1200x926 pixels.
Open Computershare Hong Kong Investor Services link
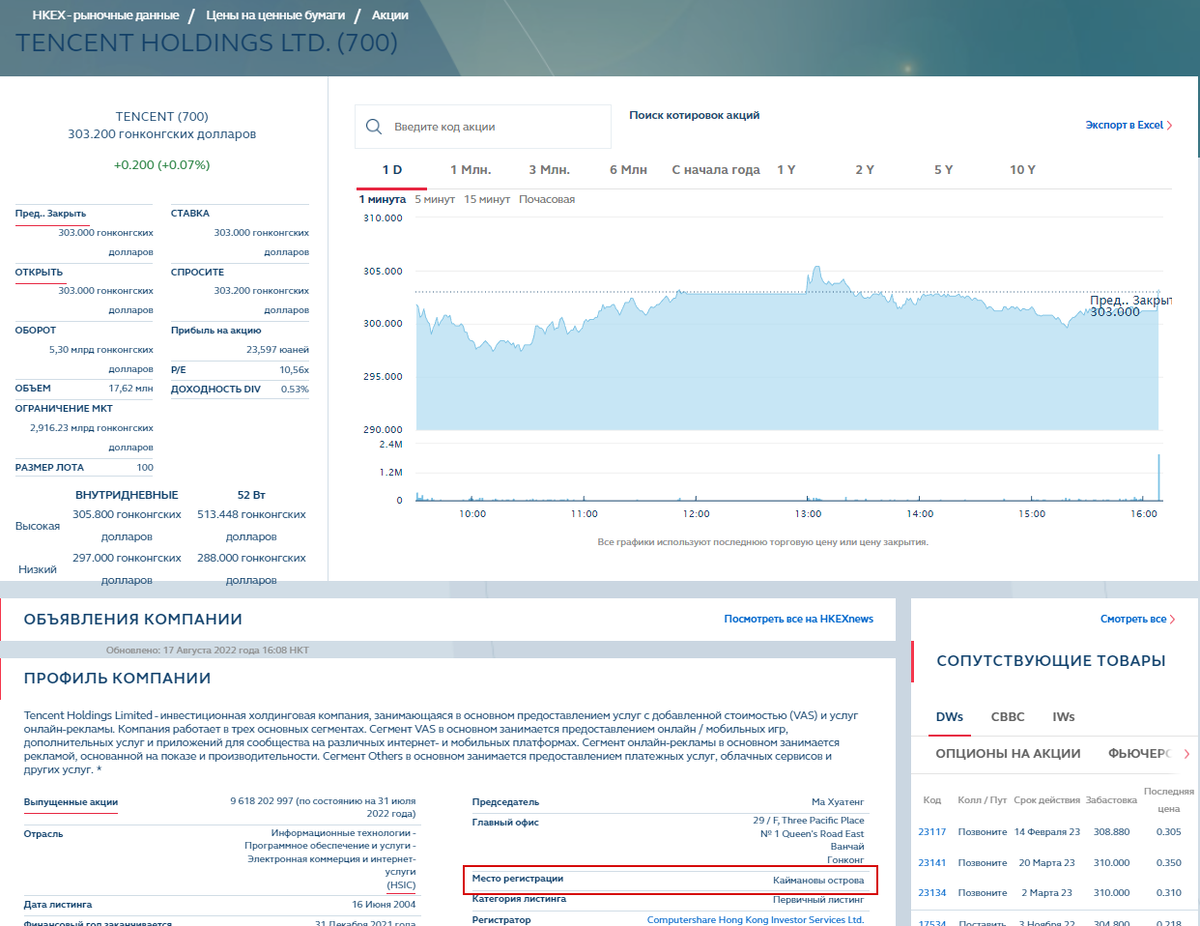coord(755,919)
